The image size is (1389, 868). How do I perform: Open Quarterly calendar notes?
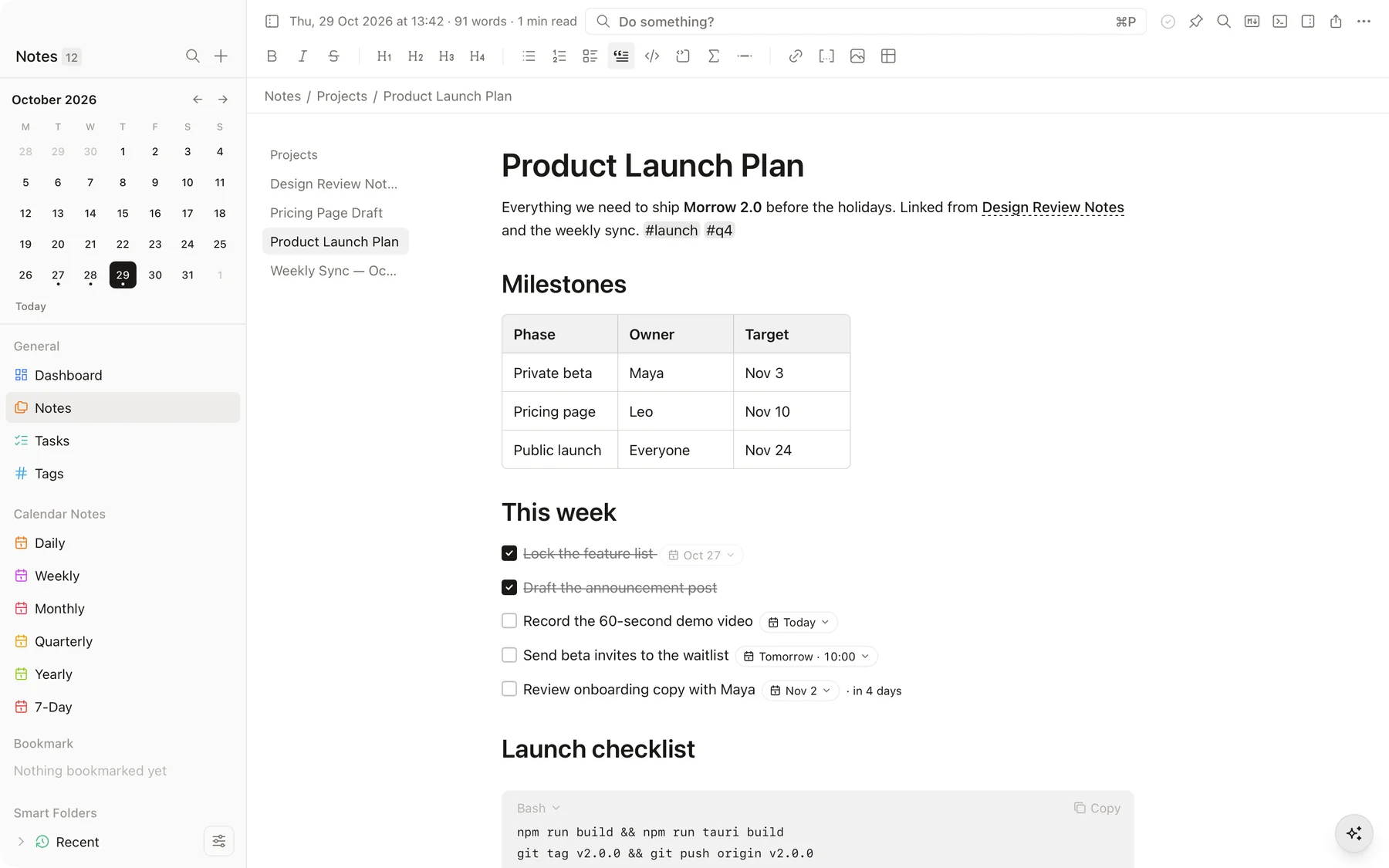point(123,641)
